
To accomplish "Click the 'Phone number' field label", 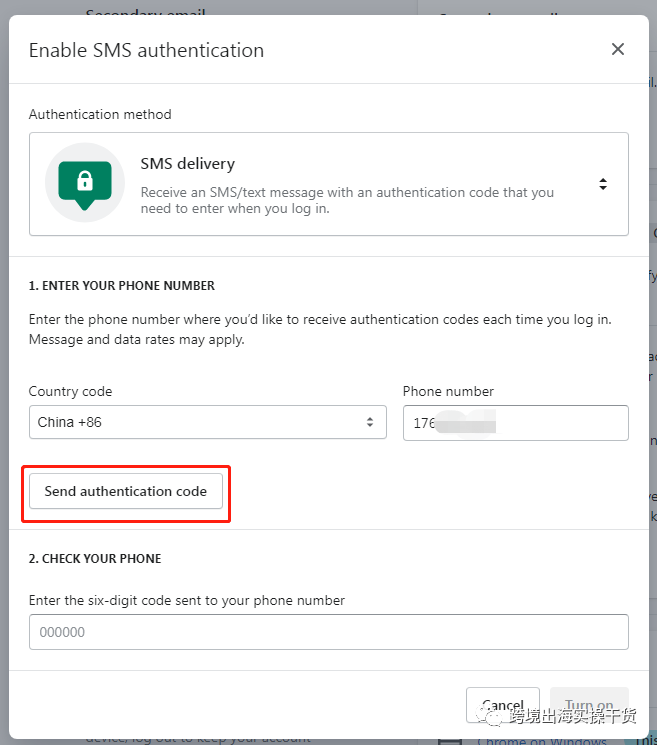I will coord(448,392).
